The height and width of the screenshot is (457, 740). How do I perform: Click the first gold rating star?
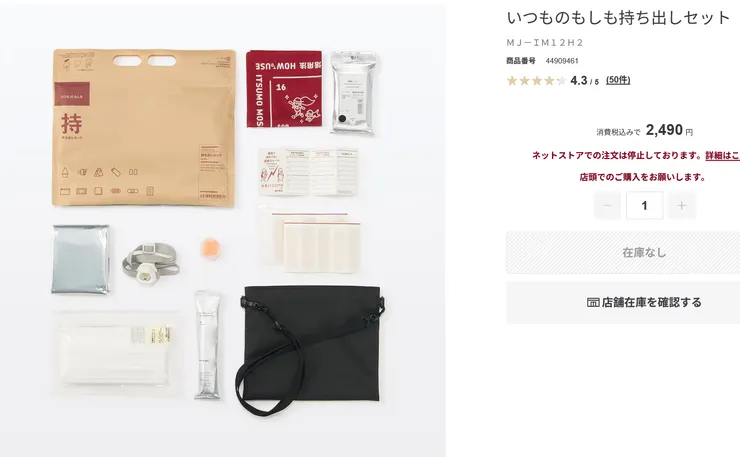tap(512, 81)
